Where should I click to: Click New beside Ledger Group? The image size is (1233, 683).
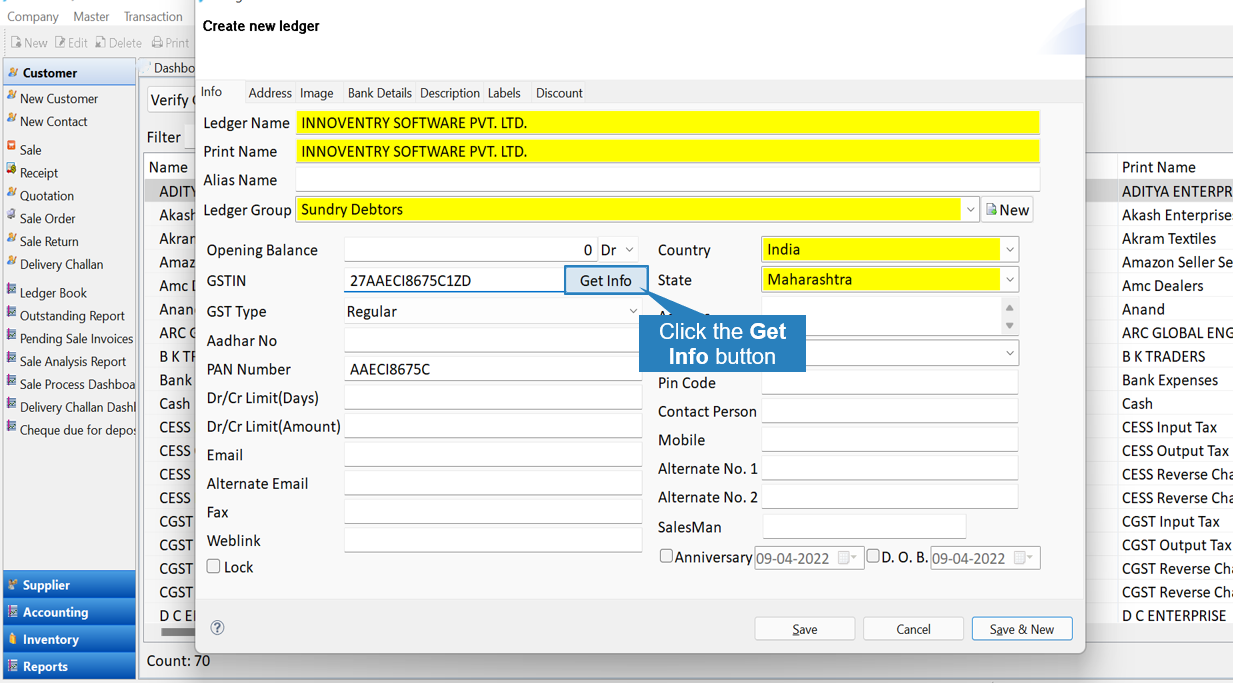1007,210
